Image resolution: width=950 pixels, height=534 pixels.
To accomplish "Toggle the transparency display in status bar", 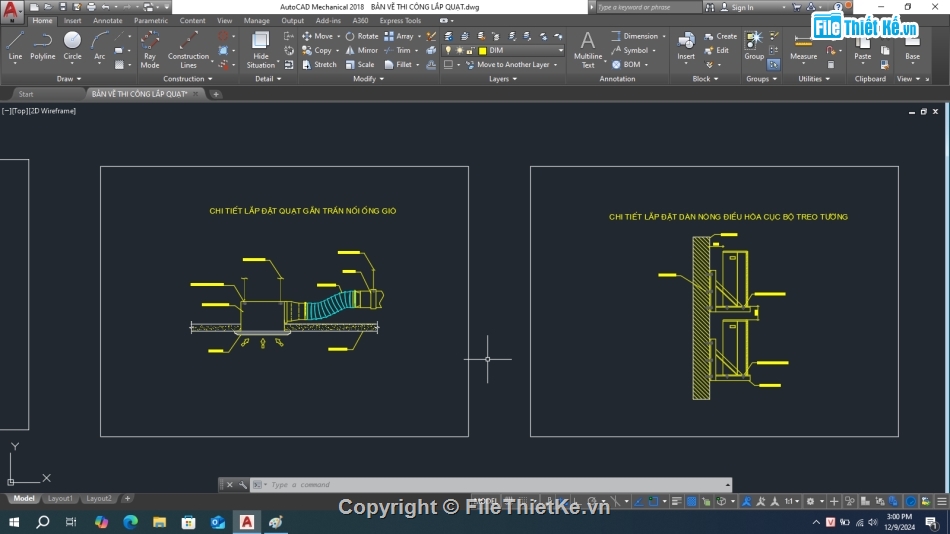I will (691, 501).
